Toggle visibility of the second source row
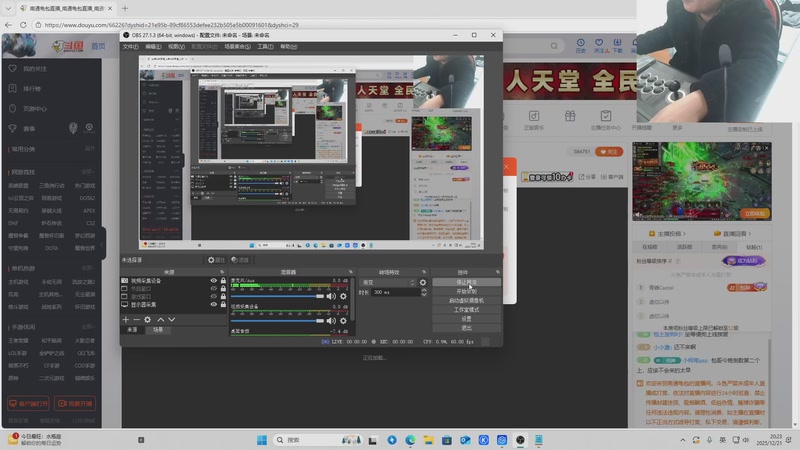This screenshot has width=800, height=450. [x=213, y=289]
